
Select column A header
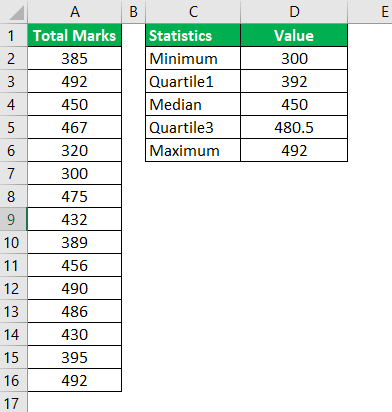pos(75,12)
